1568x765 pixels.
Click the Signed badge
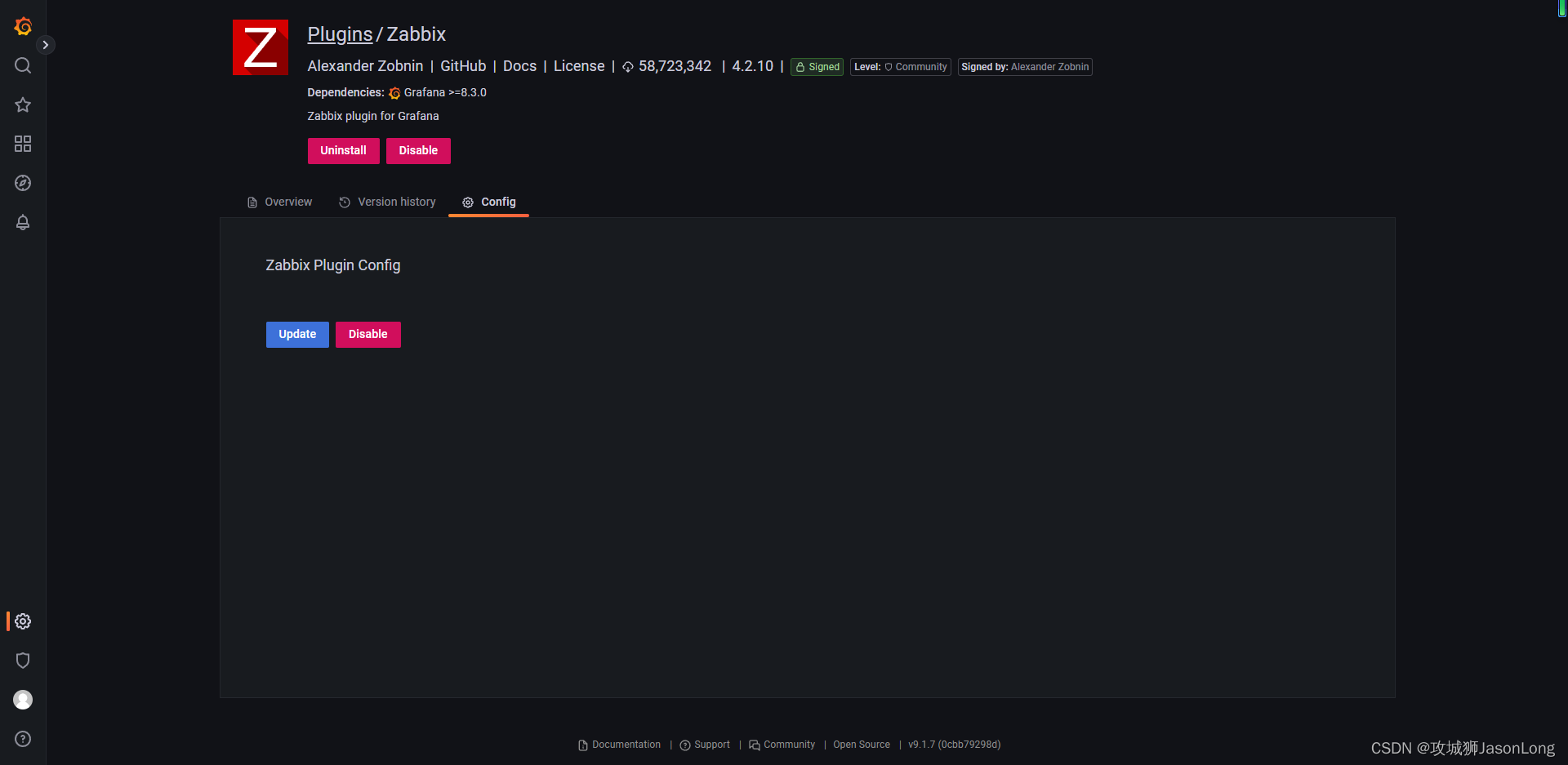[x=817, y=67]
